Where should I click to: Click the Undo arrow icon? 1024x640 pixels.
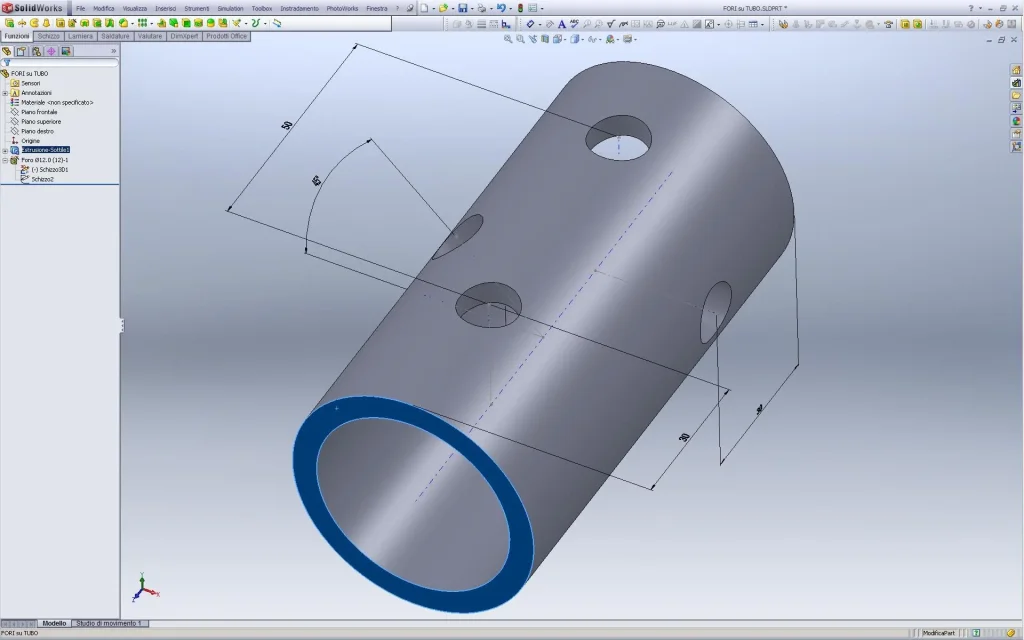[501, 8]
